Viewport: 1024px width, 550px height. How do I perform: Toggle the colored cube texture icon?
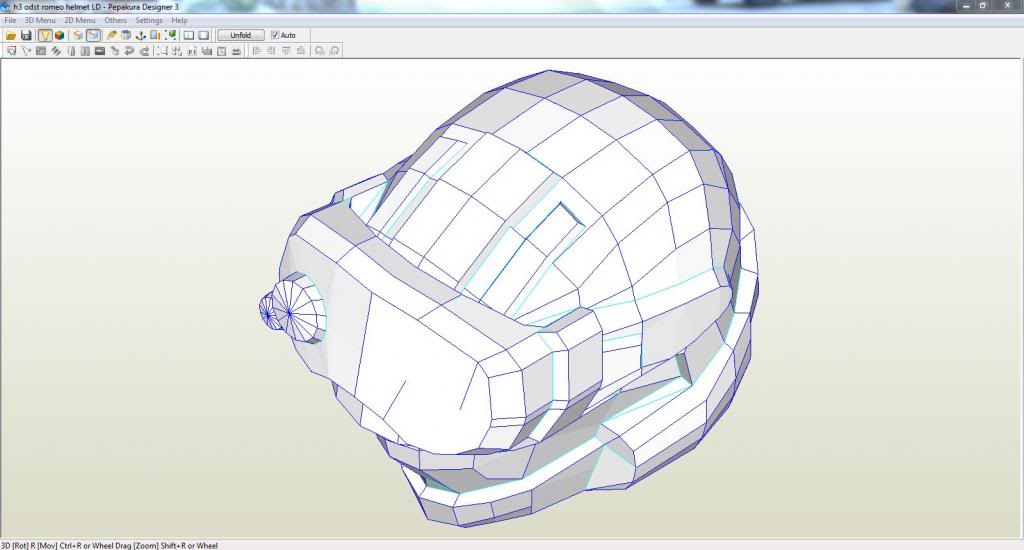(59, 35)
